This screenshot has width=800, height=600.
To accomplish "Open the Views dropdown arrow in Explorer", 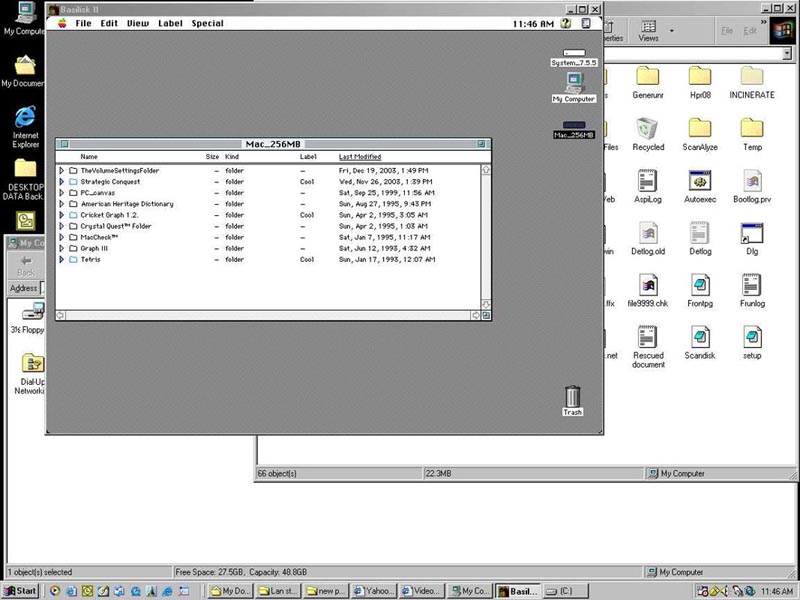I will pyautogui.click(x=671, y=31).
